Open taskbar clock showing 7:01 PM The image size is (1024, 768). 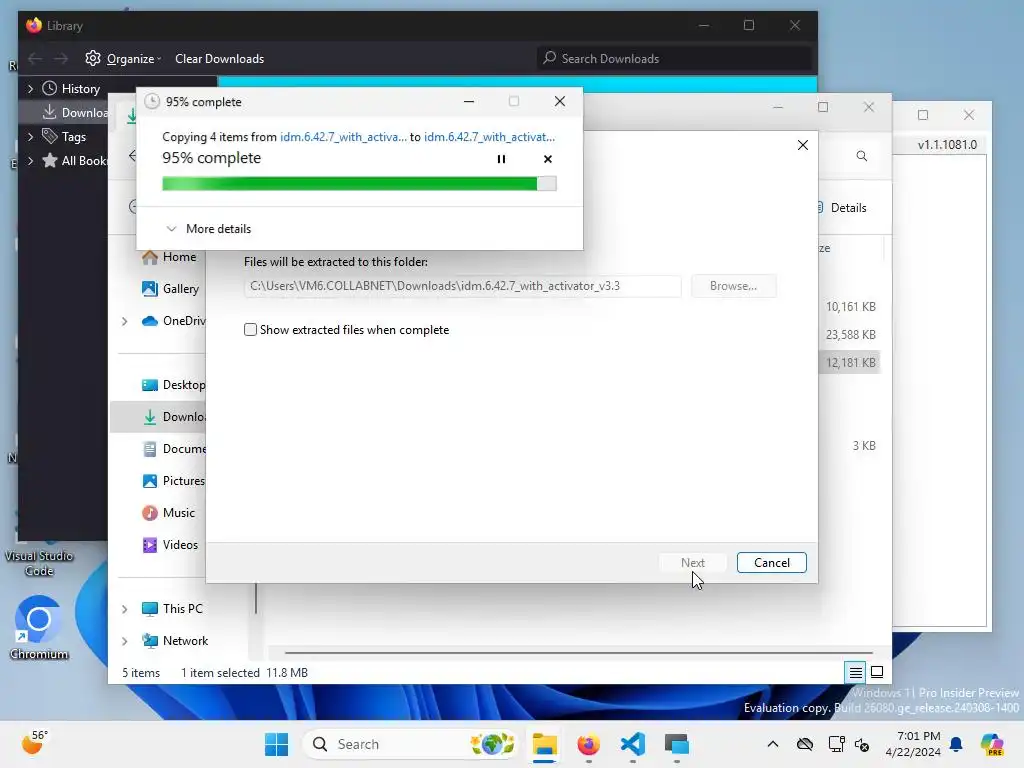[x=912, y=744]
